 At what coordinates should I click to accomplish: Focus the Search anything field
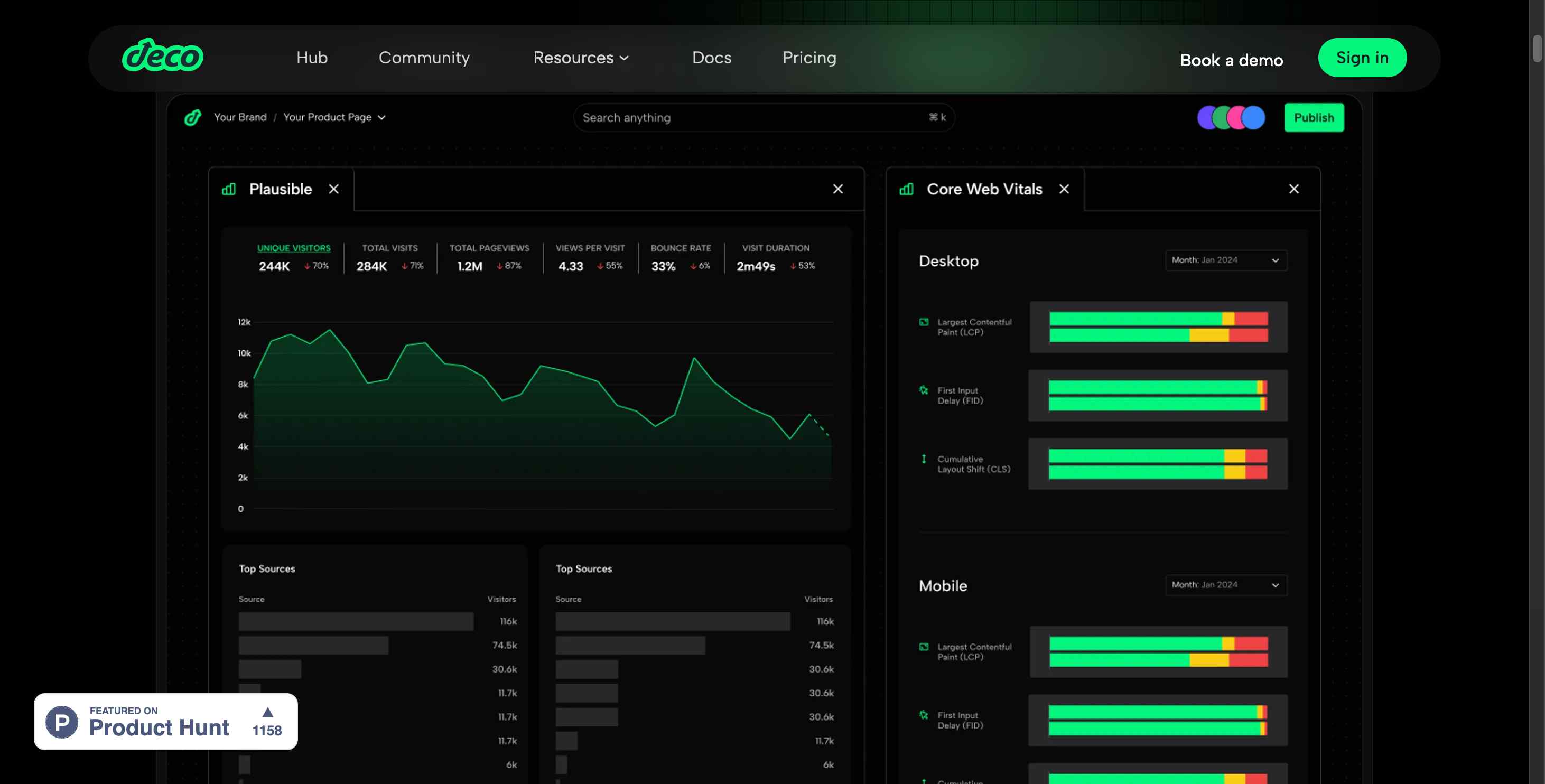tap(764, 118)
